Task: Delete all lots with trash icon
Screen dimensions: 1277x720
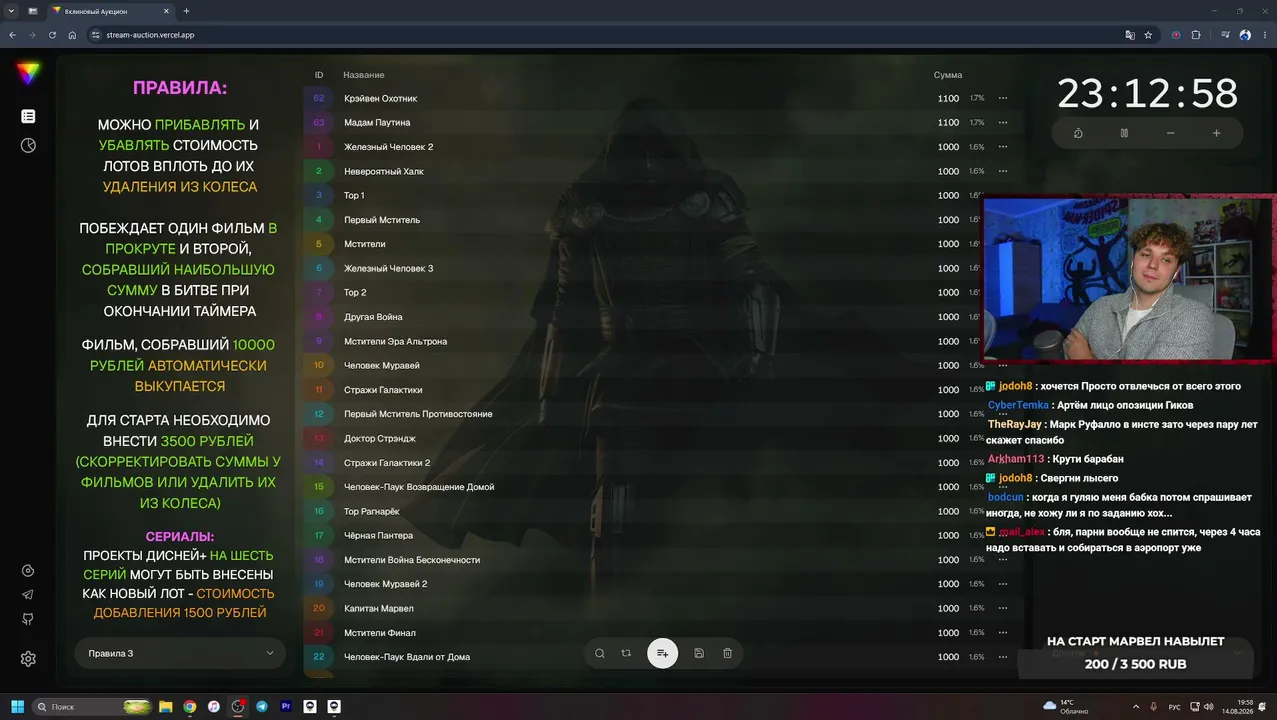Action: (x=727, y=653)
